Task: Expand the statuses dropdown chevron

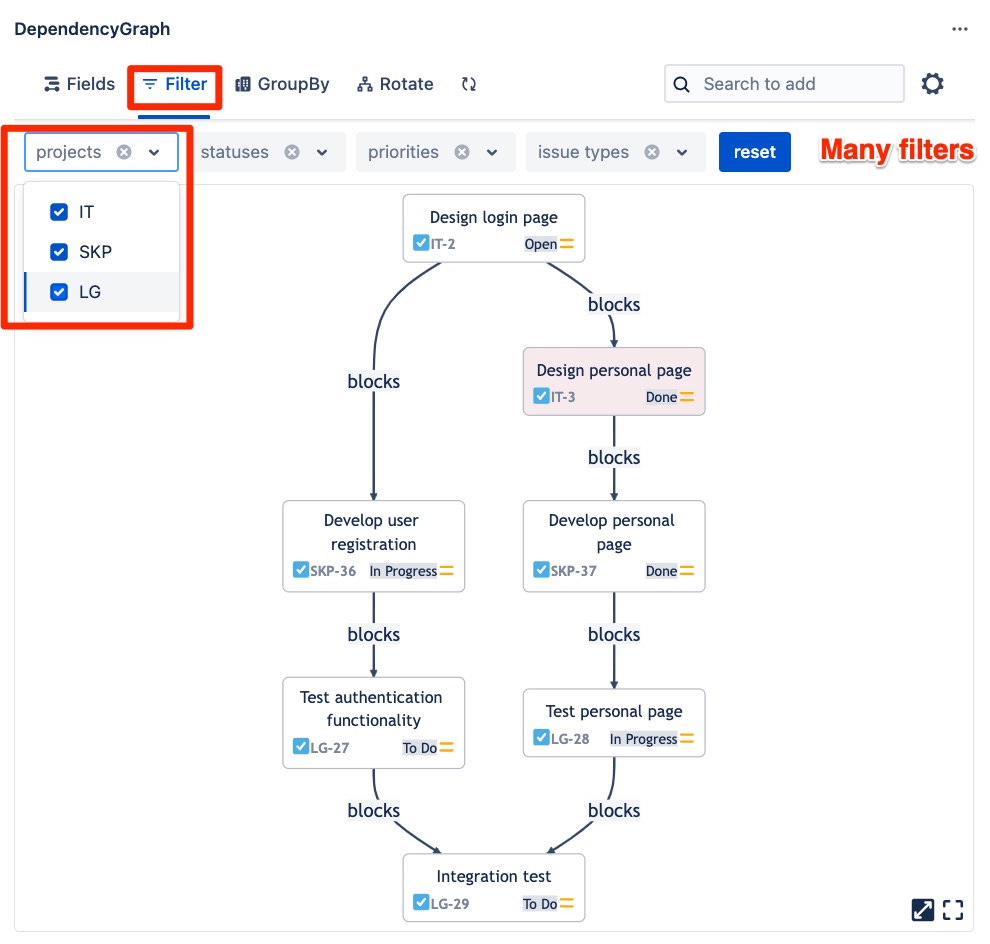Action: [322, 152]
